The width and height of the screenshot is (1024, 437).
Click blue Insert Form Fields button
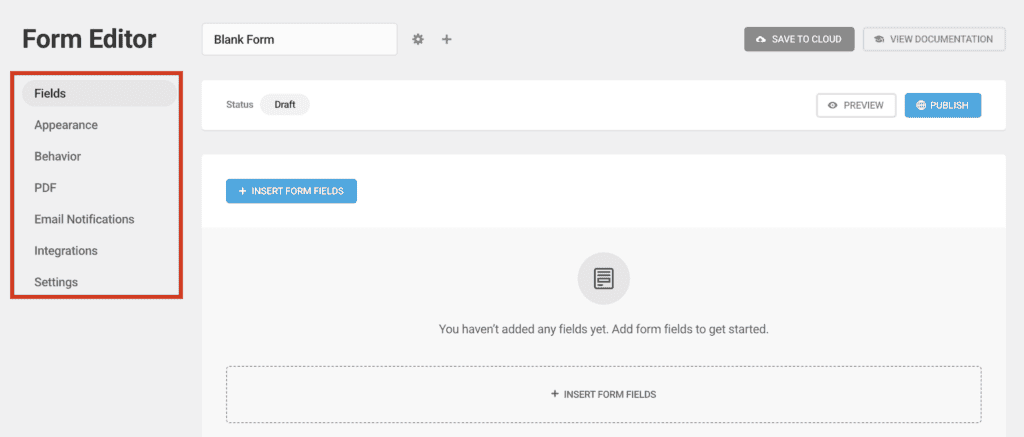pyautogui.click(x=291, y=191)
